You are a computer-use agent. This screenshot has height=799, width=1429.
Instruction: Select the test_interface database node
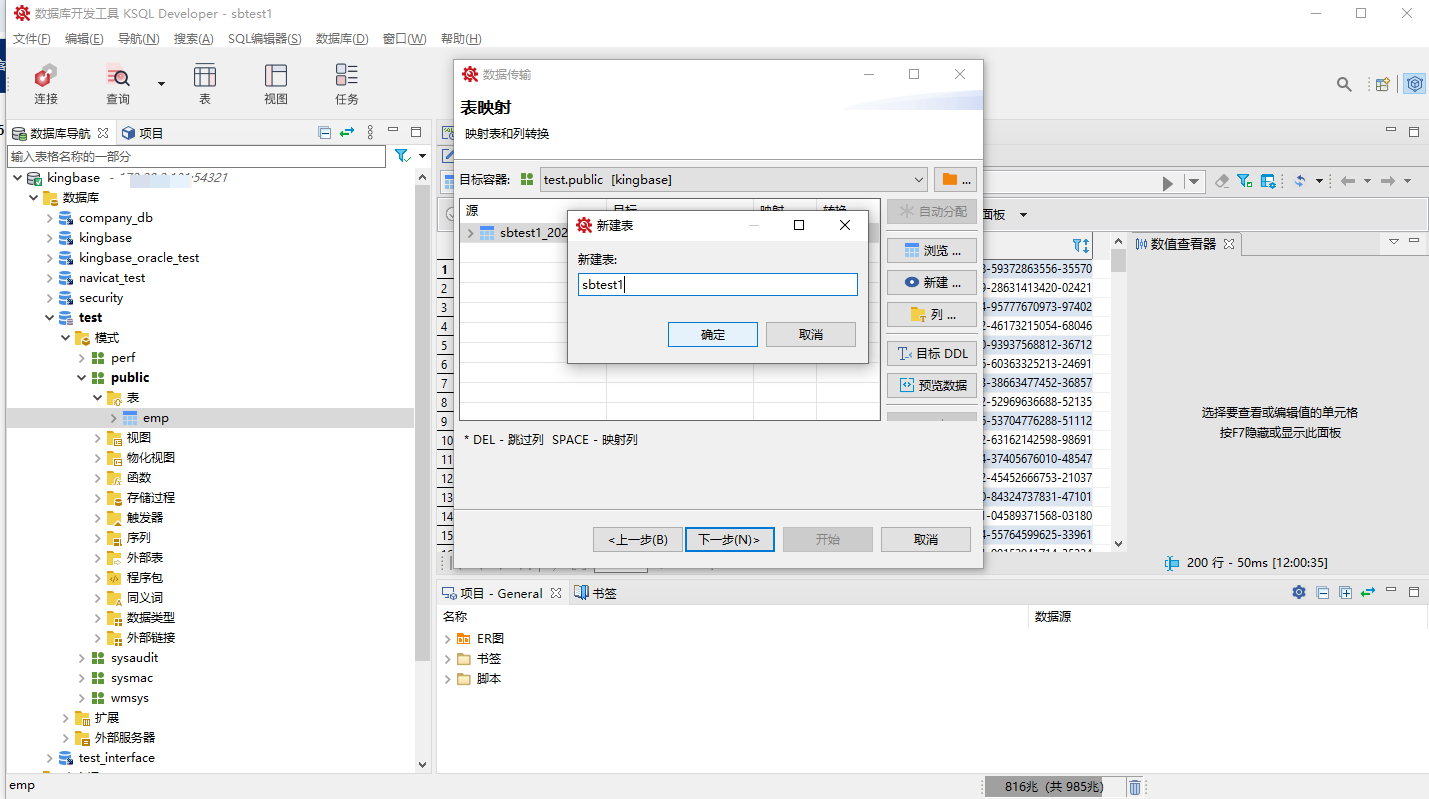coord(117,758)
